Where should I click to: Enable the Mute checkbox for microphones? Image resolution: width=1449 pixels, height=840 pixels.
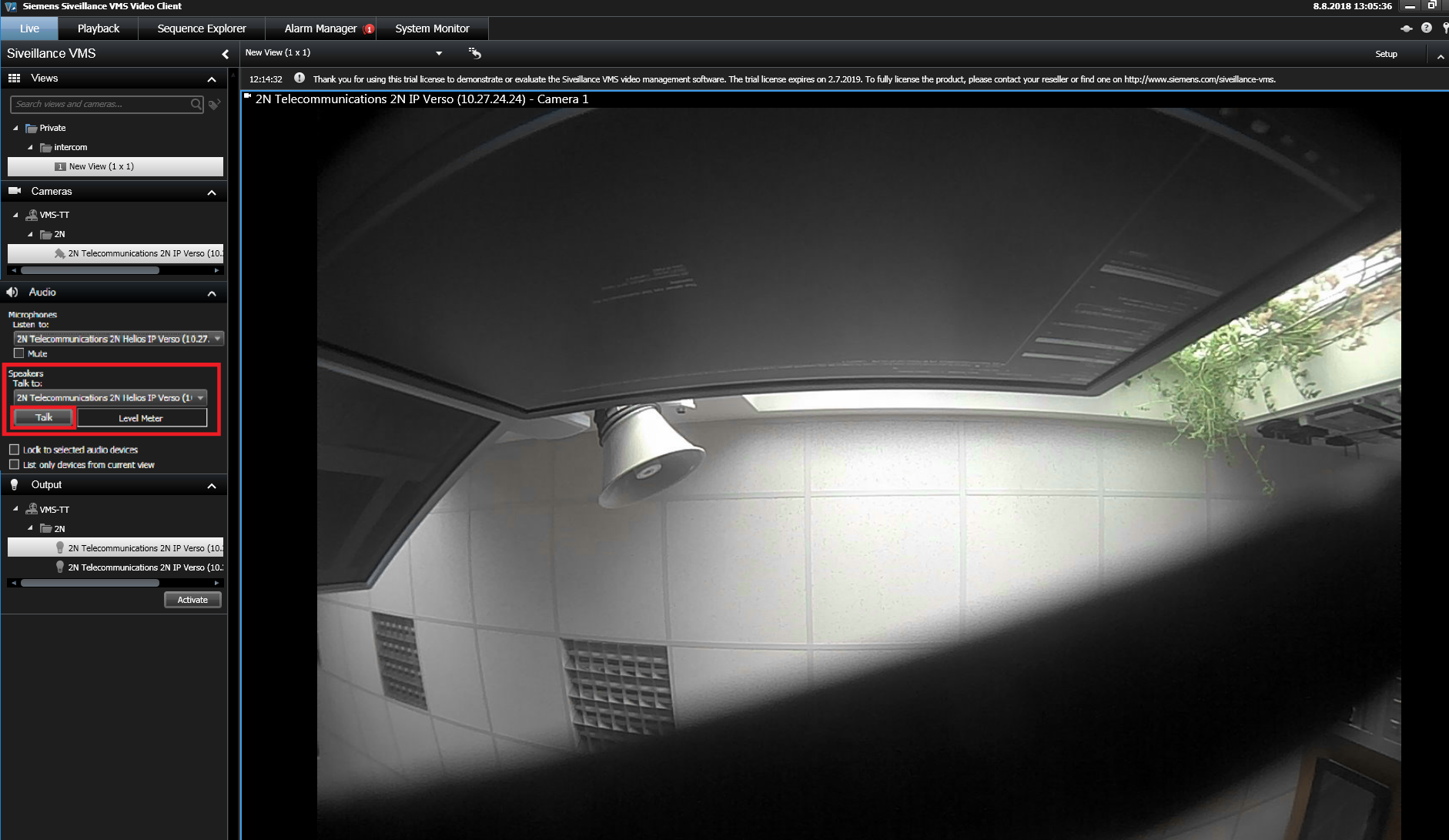[19, 353]
